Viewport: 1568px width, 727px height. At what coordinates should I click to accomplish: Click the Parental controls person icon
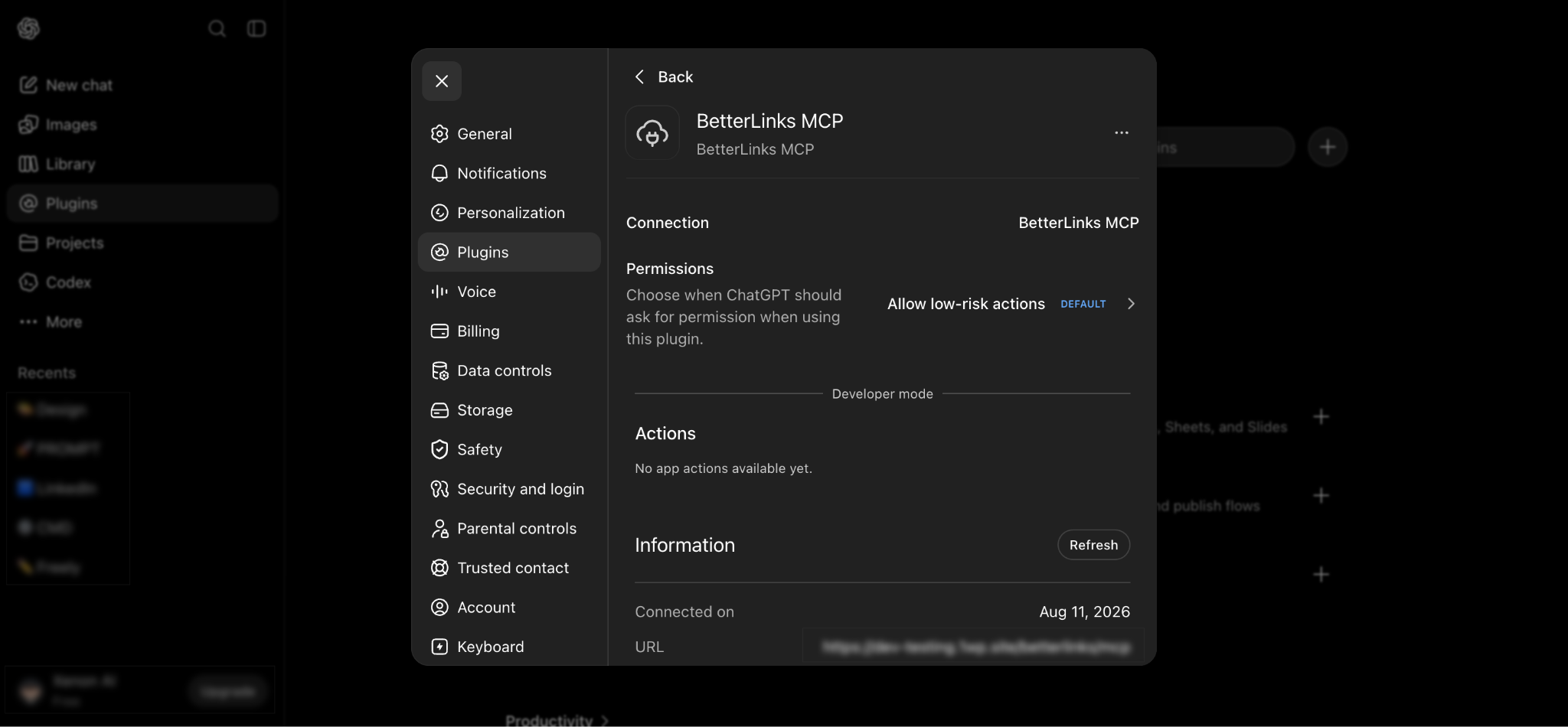pyautogui.click(x=439, y=529)
